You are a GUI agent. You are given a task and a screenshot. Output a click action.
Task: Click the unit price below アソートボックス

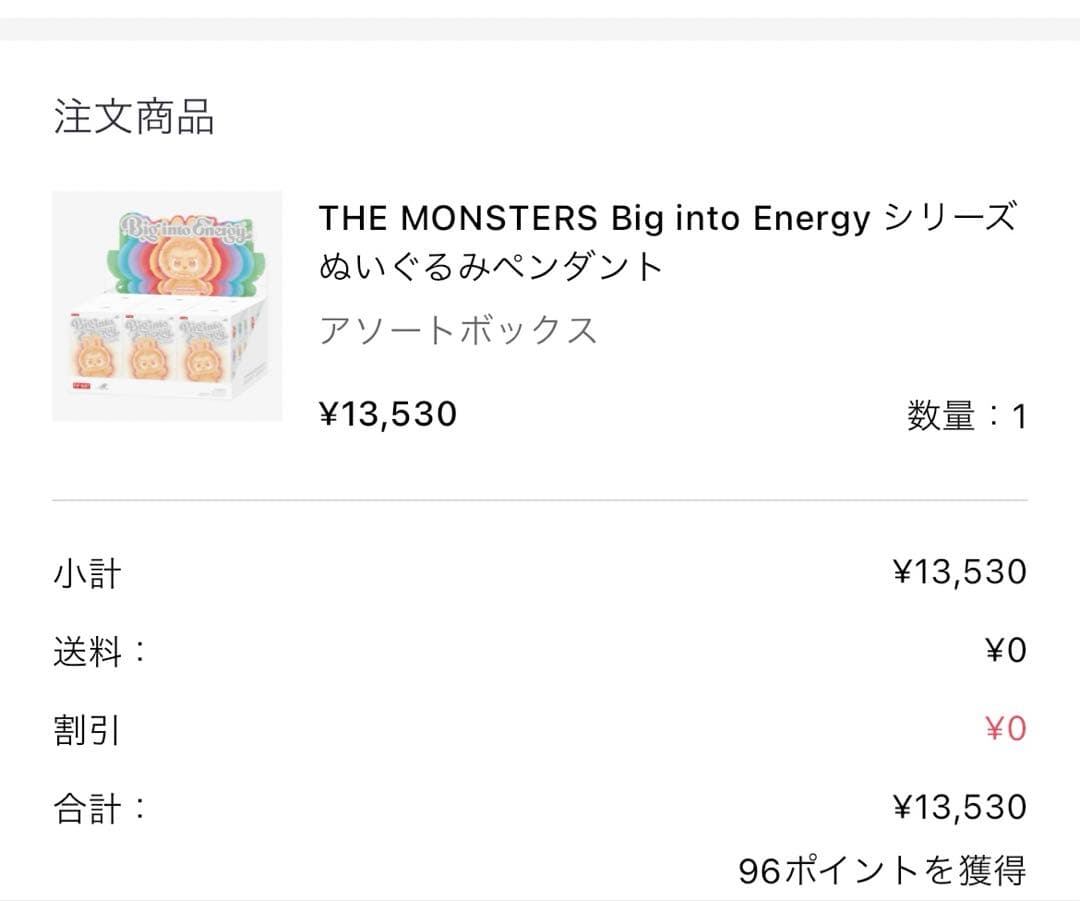click(388, 413)
